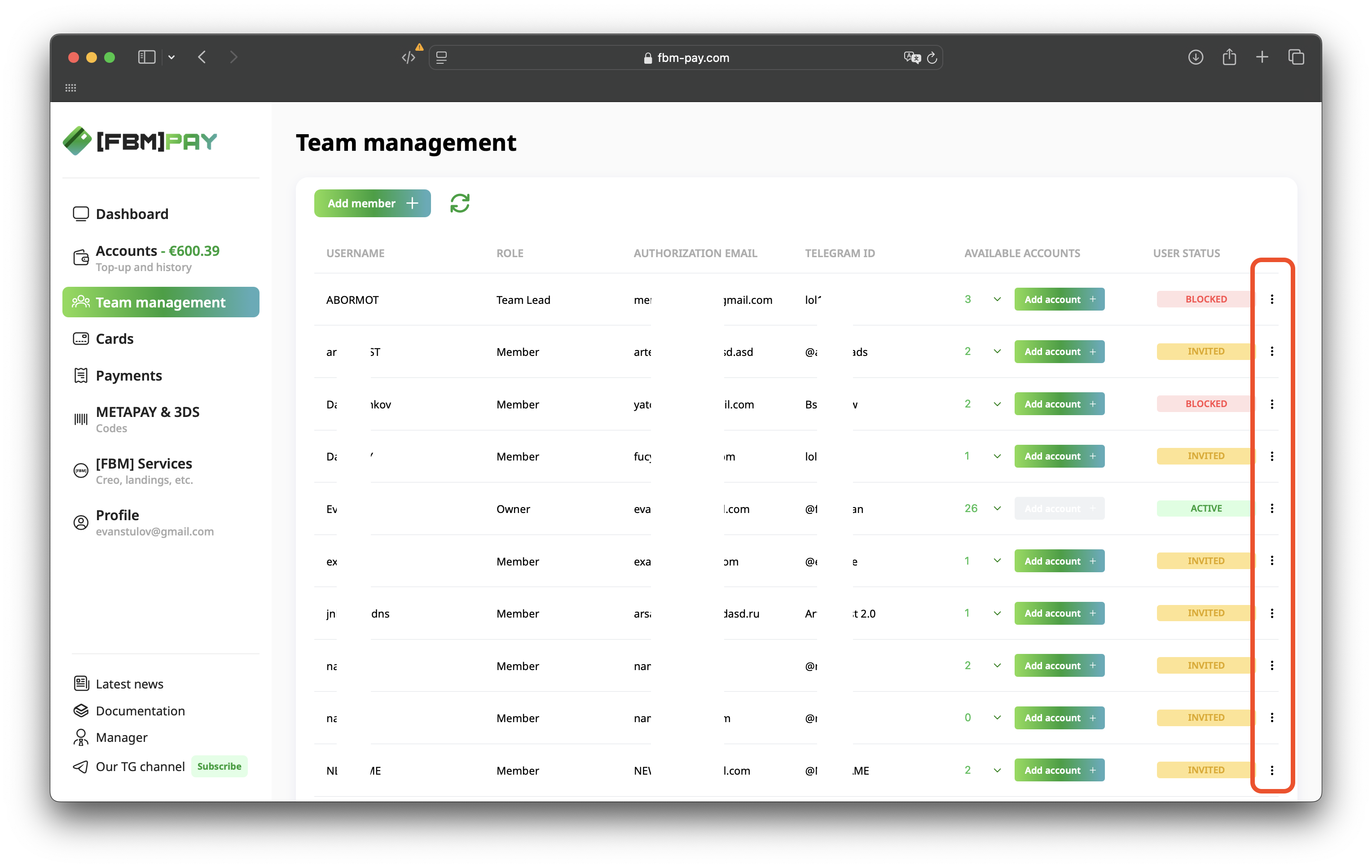Viewport: 1372px width, 868px height.
Task: Click the Safari share icon
Action: point(1229,57)
